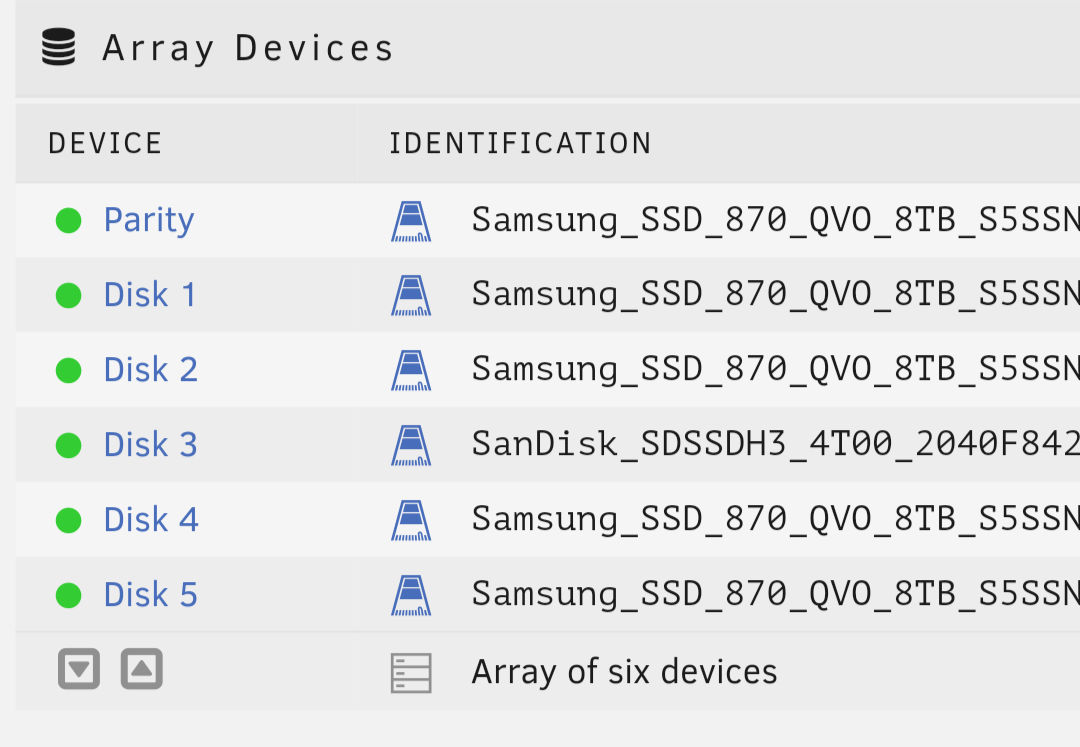Image resolution: width=1080 pixels, height=747 pixels.
Task: Click the SanDisk drive icon for Disk 3
Action: (x=410, y=445)
